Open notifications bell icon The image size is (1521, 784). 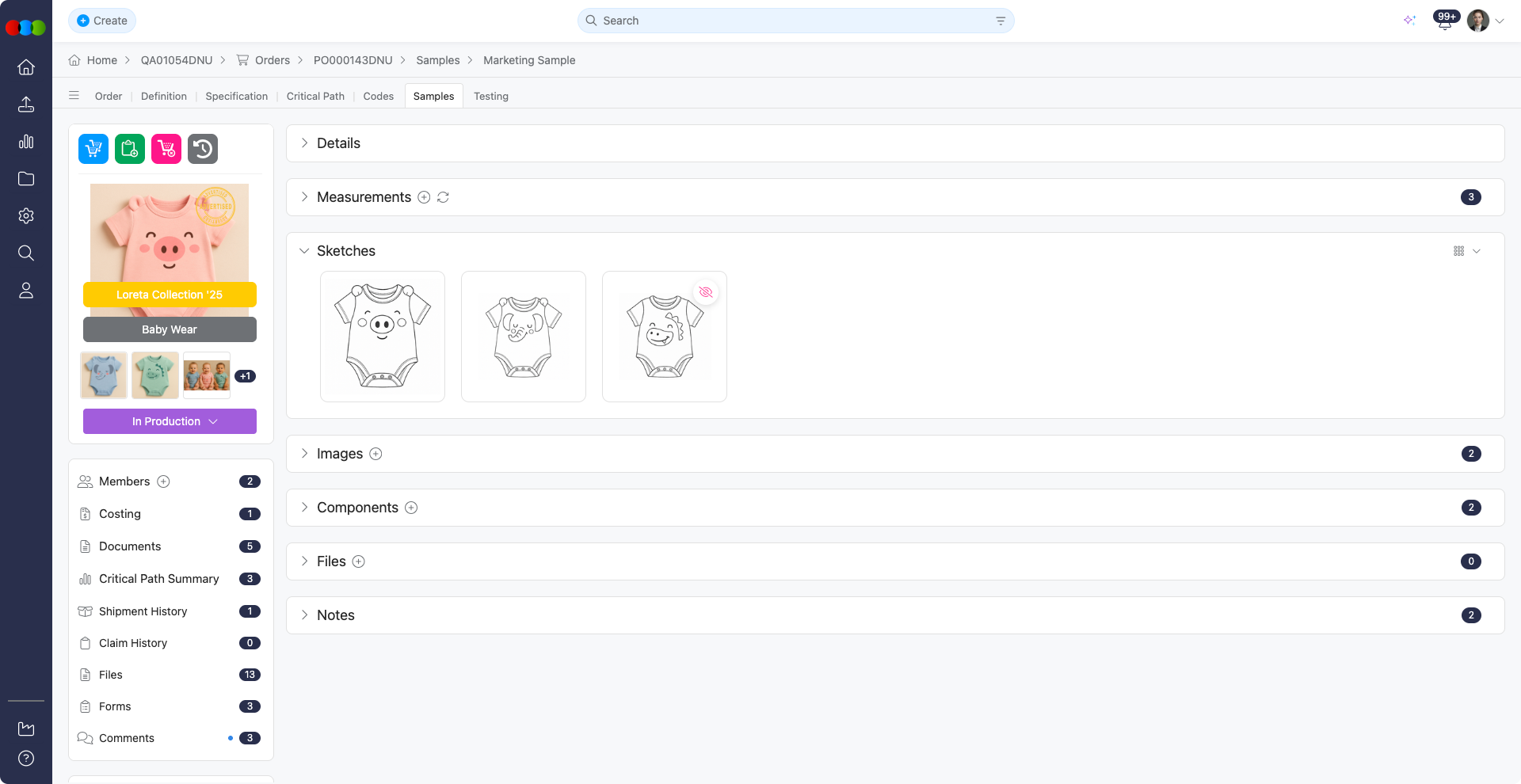[1444, 21]
